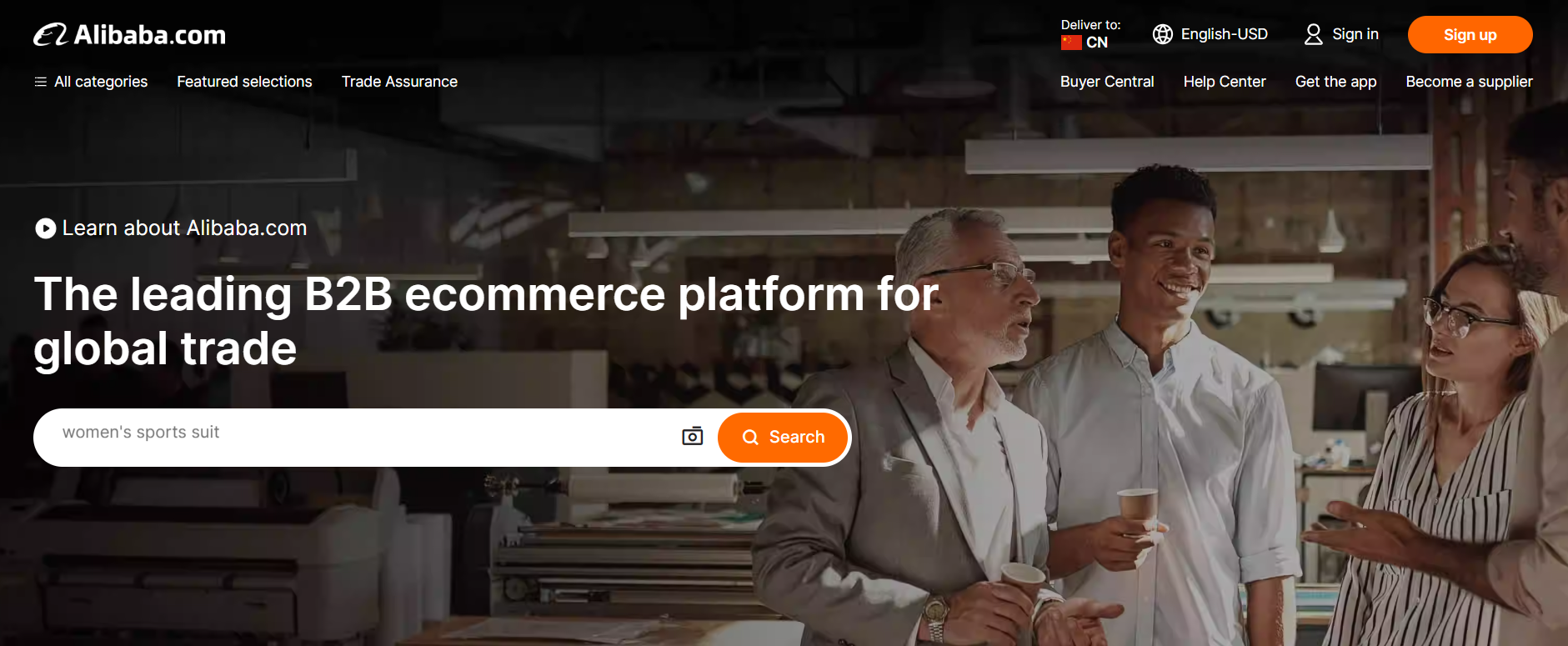Click the hamburger menu icon
The image size is (1568, 646).
(40, 82)
